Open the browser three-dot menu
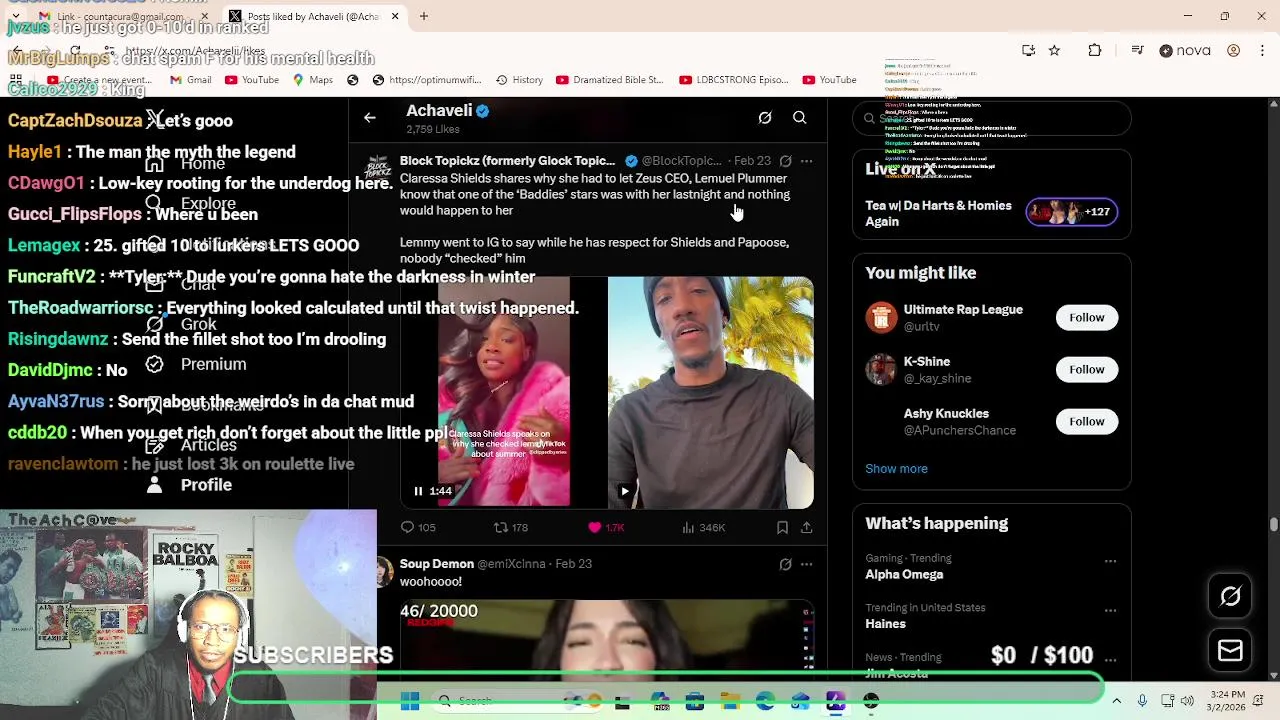This screenshot has height=720, width=1280. click(1261, 50)
